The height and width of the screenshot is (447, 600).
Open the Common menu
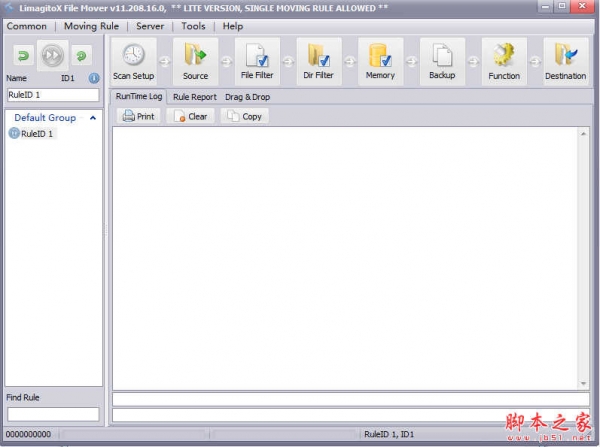(27, 26)
